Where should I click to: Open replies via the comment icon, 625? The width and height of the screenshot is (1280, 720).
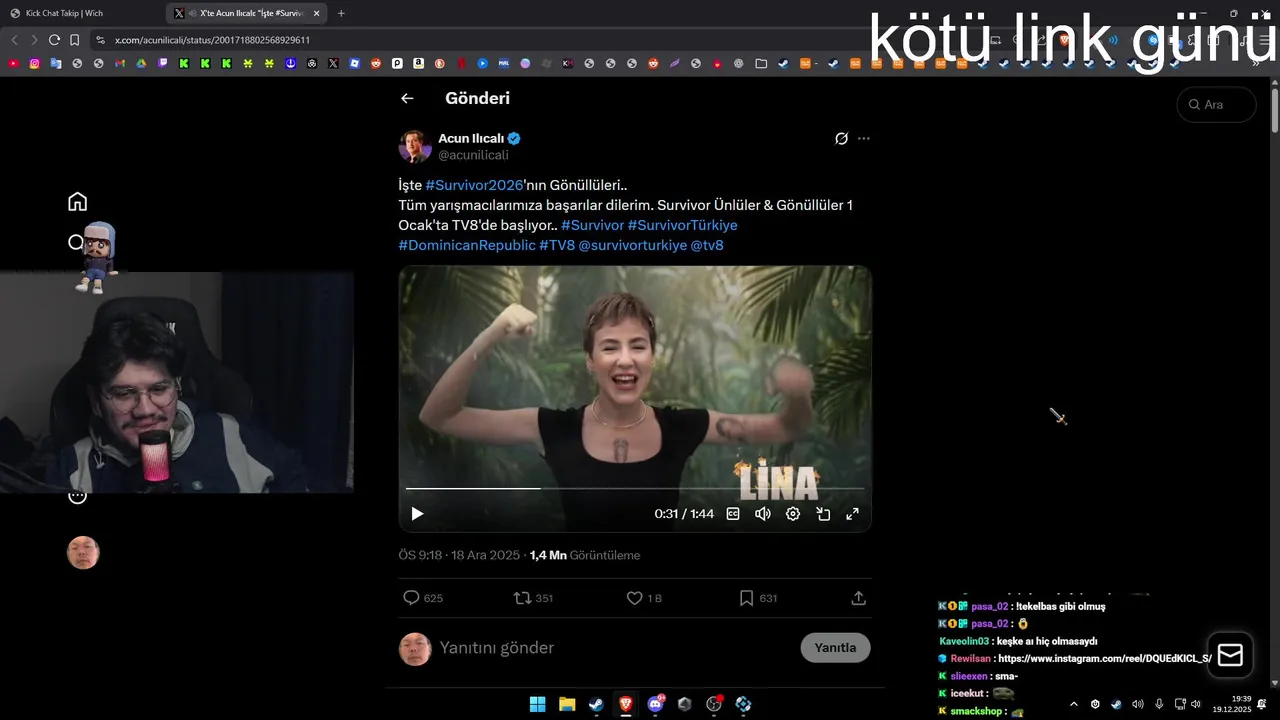(422, 598)
